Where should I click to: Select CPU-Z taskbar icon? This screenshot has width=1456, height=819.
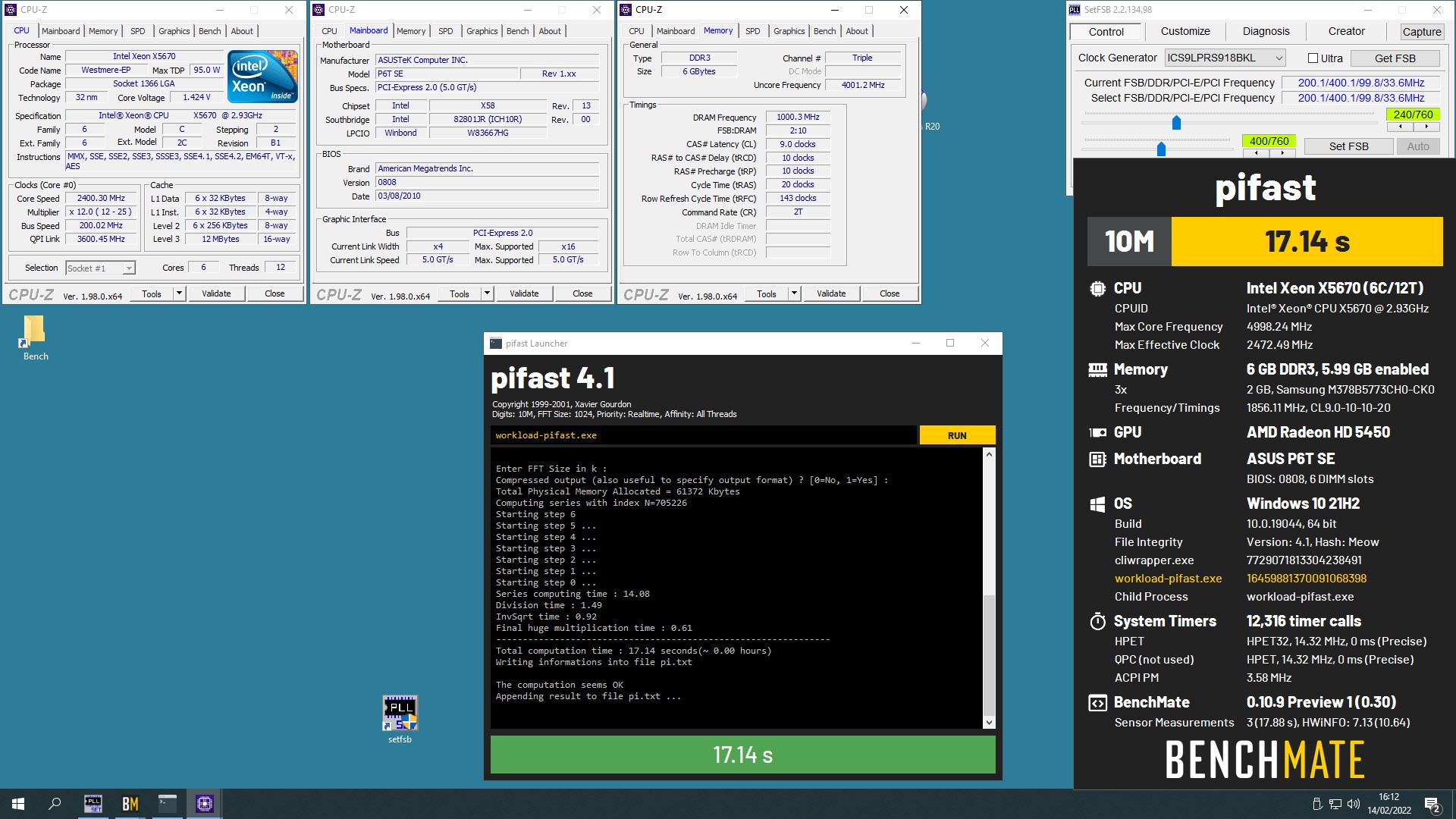point(205,804)
